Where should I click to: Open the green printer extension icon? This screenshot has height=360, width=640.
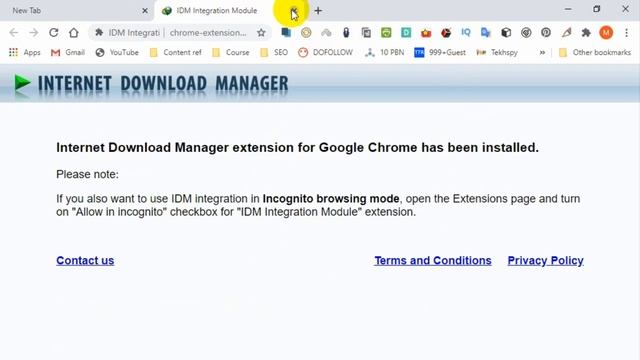tap(386, 33)
